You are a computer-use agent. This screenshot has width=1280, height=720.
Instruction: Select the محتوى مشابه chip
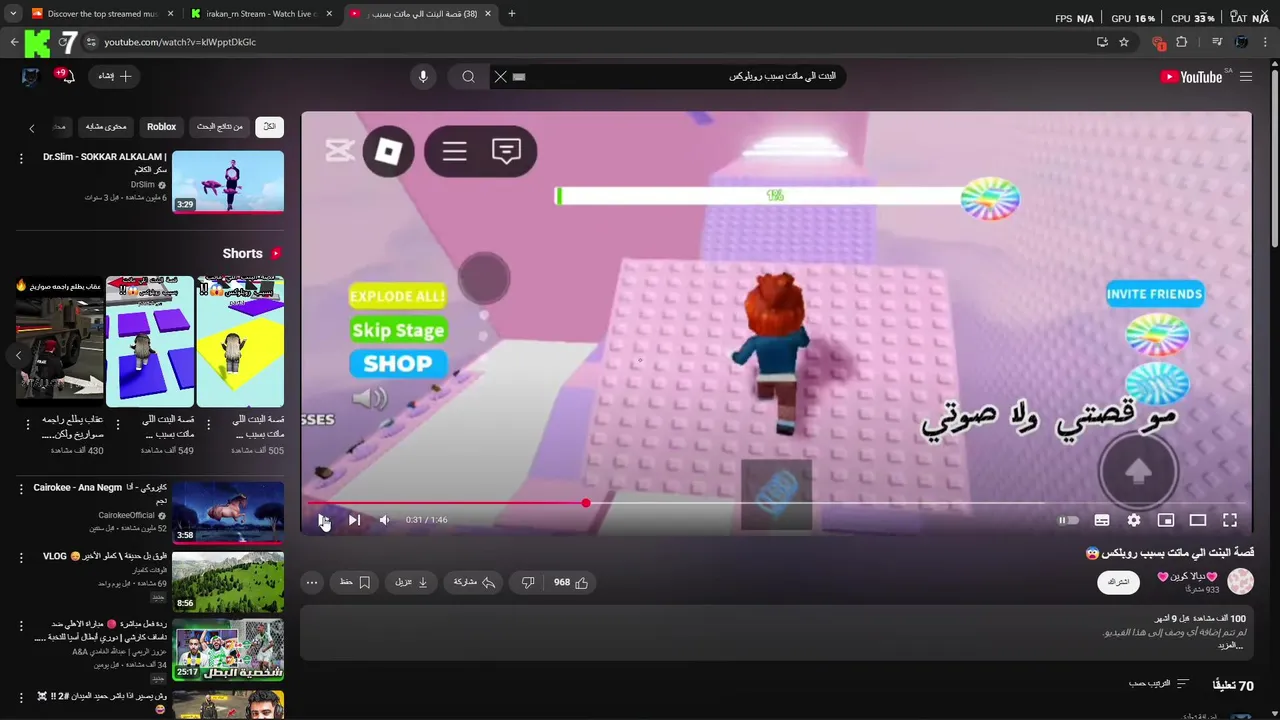106,127
